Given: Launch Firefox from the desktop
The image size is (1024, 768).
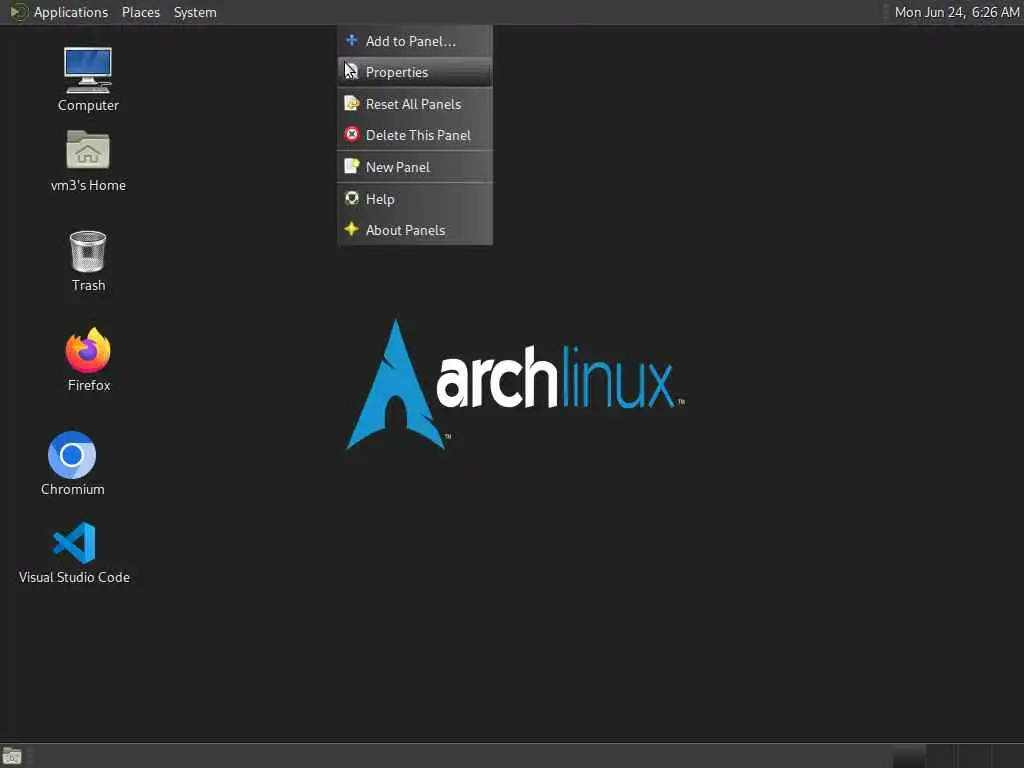Looking at the screenshot, I should [x=88, y=359].
